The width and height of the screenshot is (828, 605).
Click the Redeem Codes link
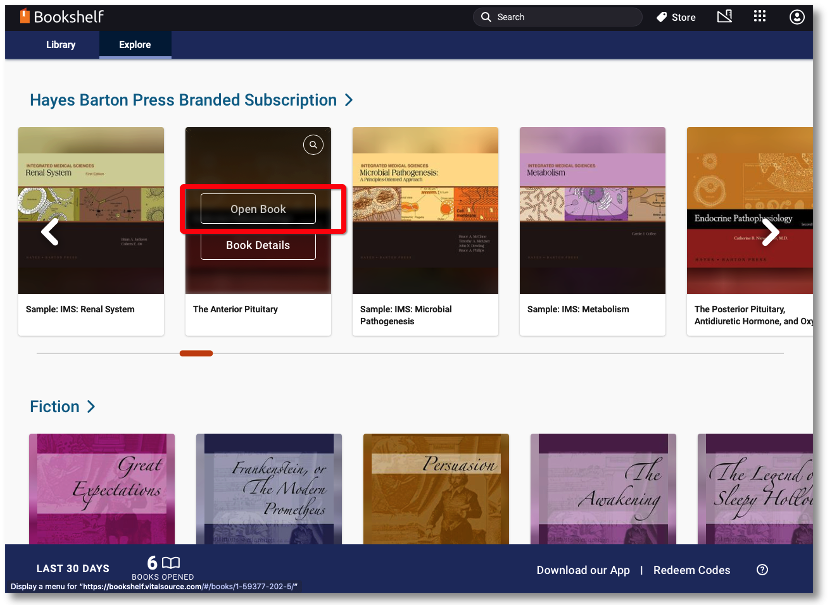tap(692, 570)
